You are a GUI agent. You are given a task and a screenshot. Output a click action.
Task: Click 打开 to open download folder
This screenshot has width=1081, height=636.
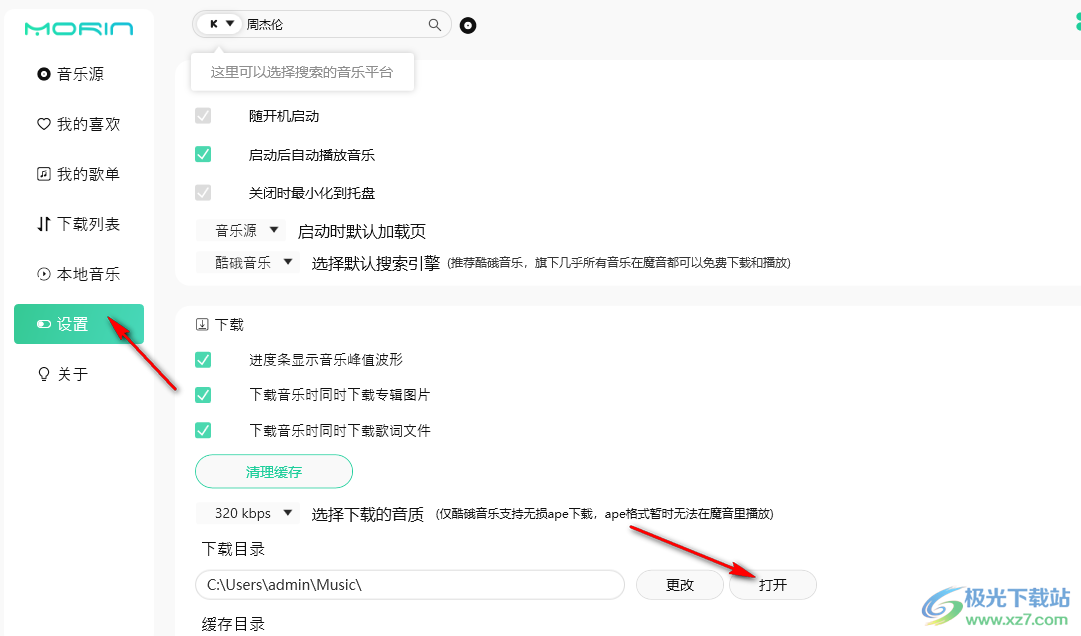tap(773, 585)
